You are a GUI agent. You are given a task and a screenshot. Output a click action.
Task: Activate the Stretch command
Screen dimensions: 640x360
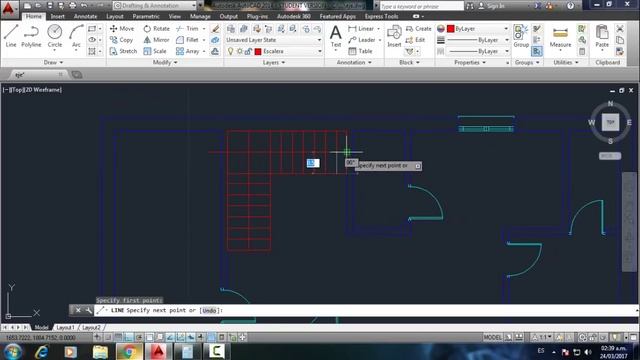123,51
